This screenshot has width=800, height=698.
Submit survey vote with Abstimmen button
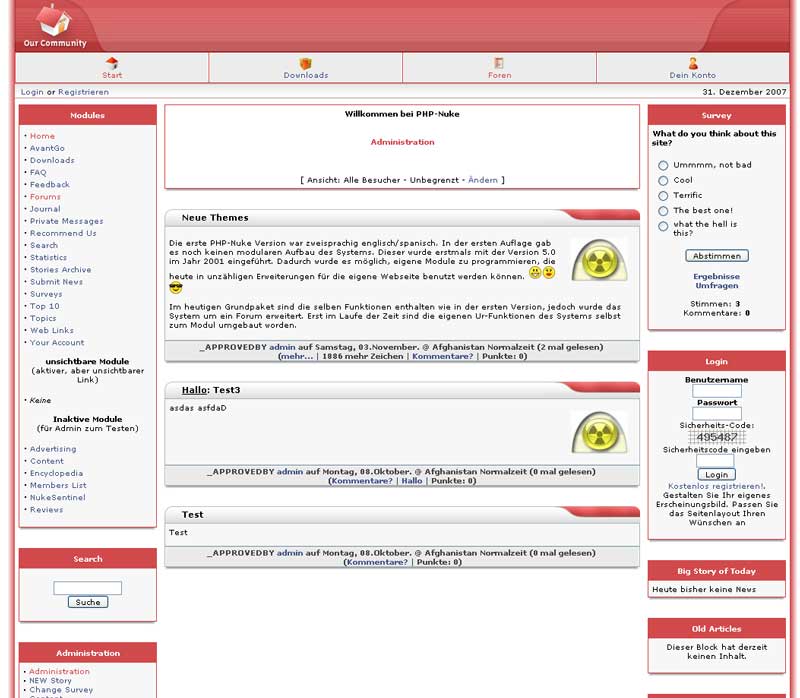point(716,256)
